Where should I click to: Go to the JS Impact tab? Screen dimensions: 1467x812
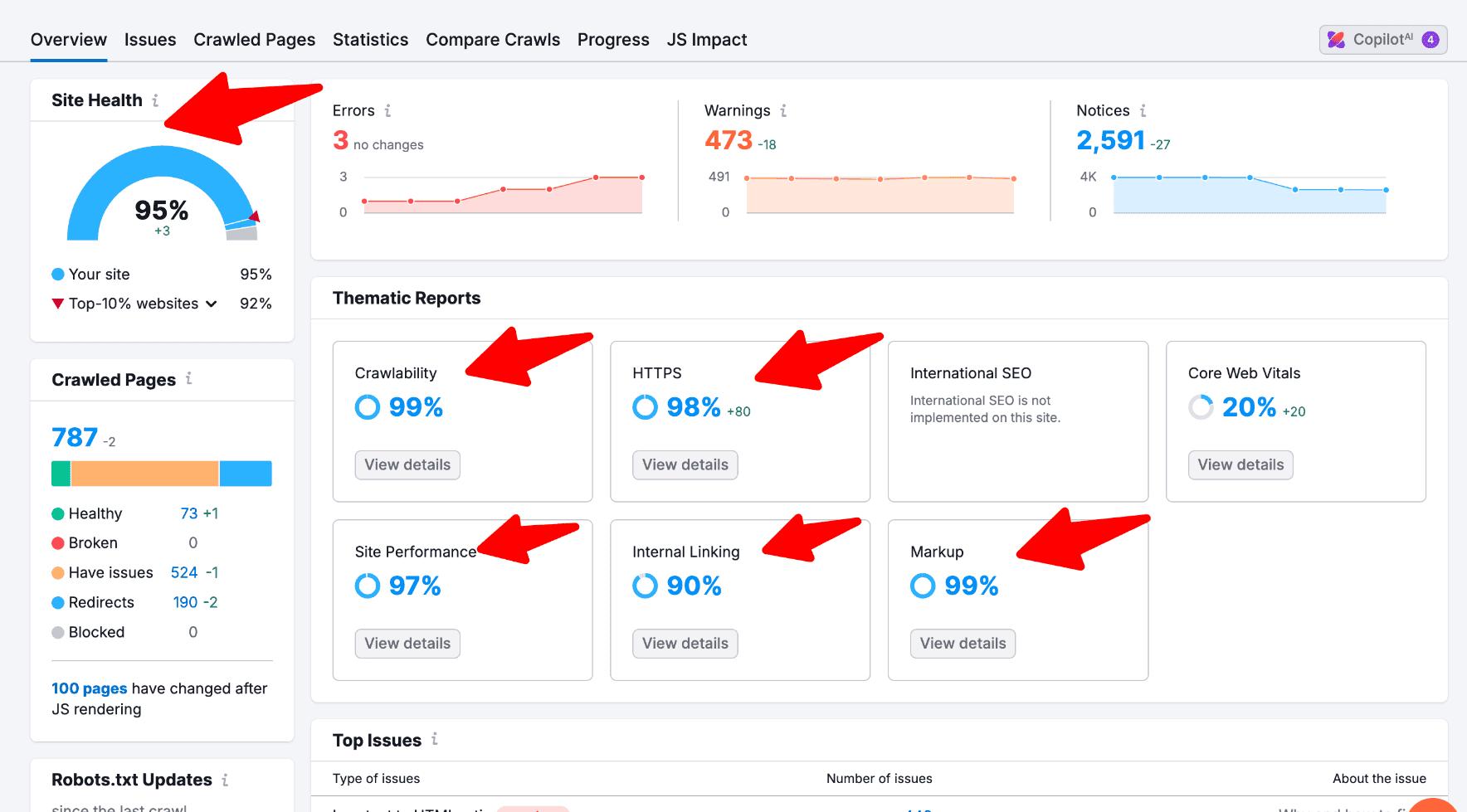[707, 40]
